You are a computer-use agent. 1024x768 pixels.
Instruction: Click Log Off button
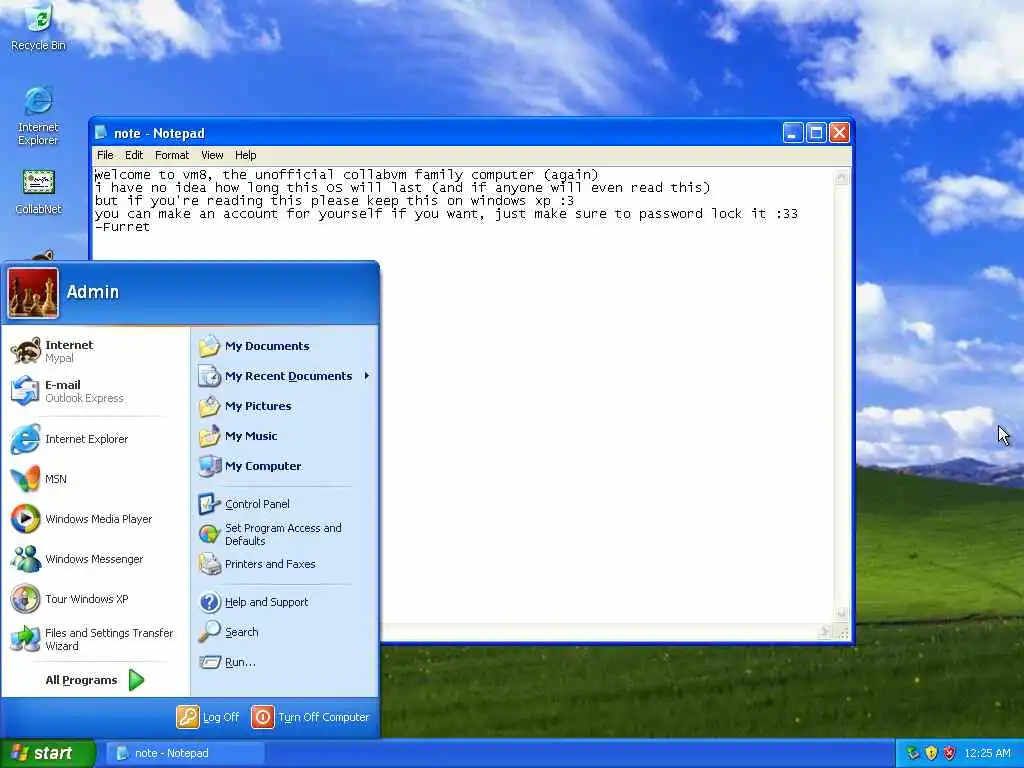tap(208, 717)
